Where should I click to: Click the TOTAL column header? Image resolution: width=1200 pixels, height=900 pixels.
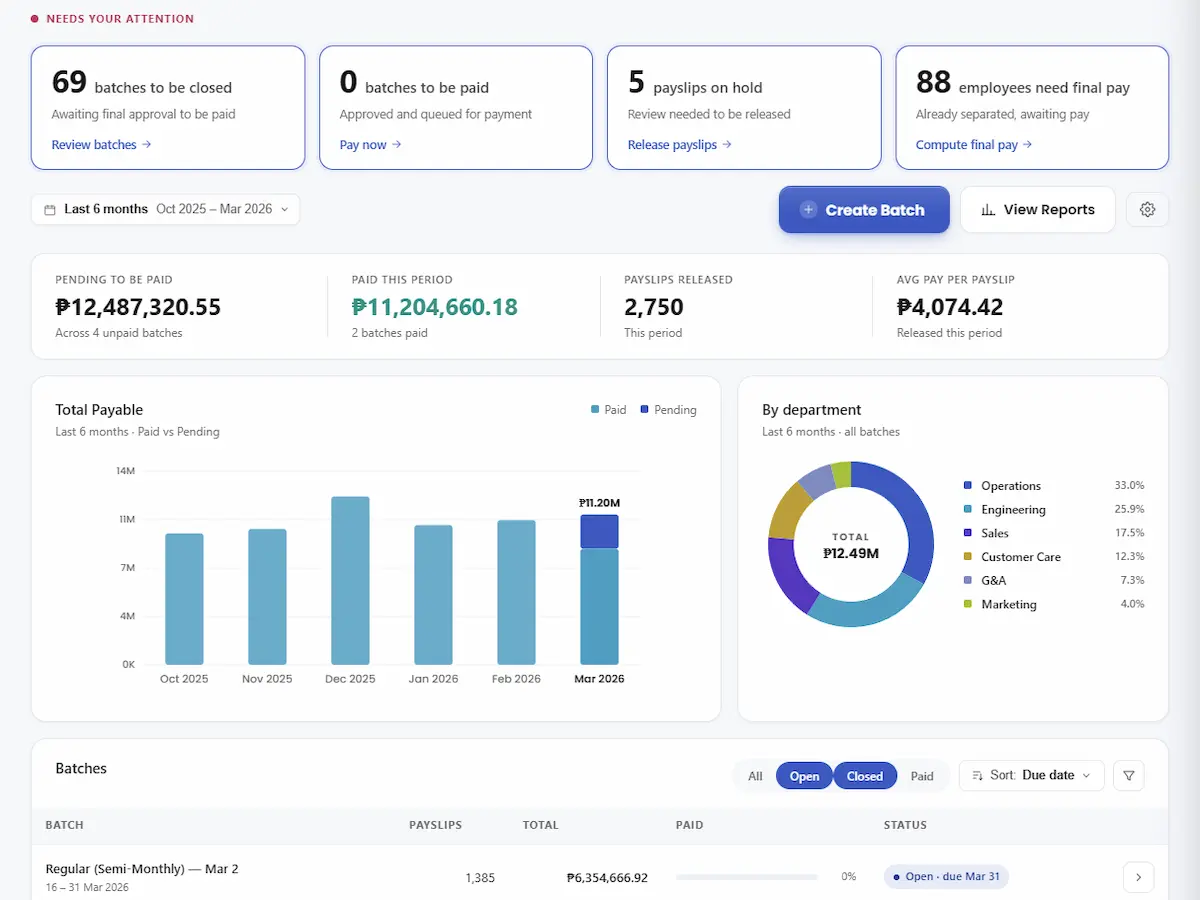pyautogui.click(x=541, y=825)
